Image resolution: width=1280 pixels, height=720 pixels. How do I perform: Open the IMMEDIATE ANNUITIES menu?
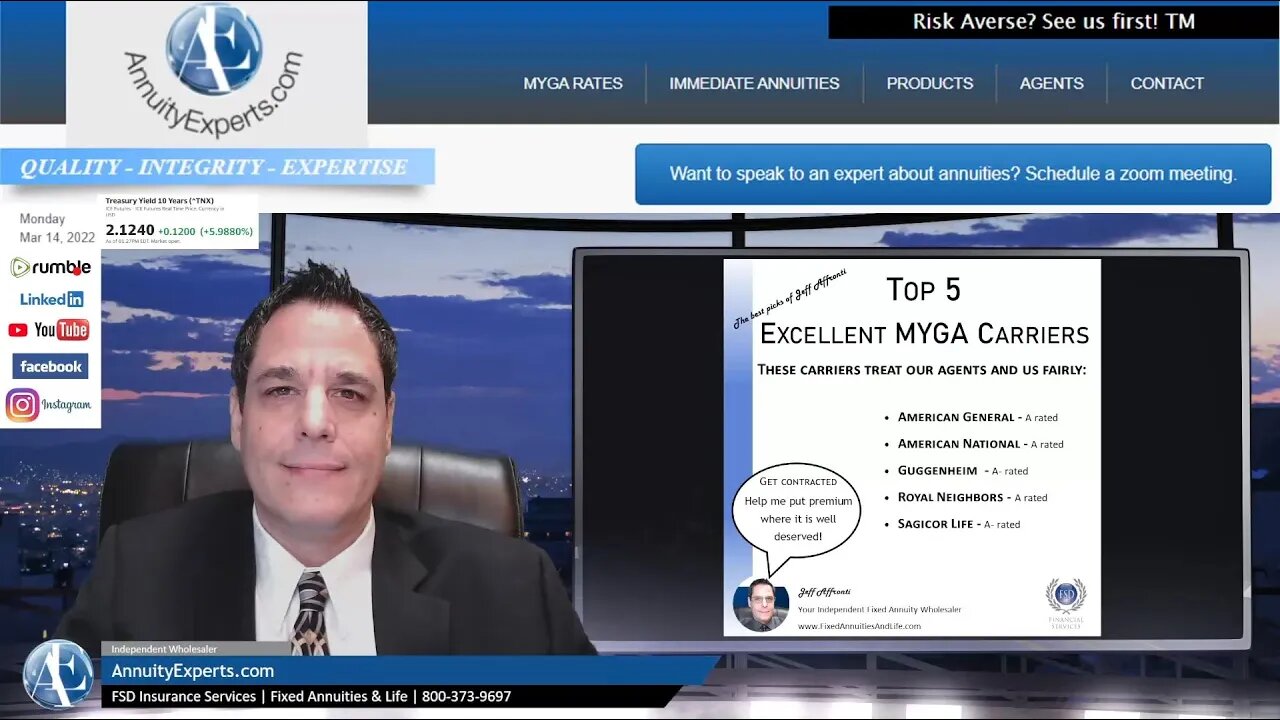coord(754,83)
